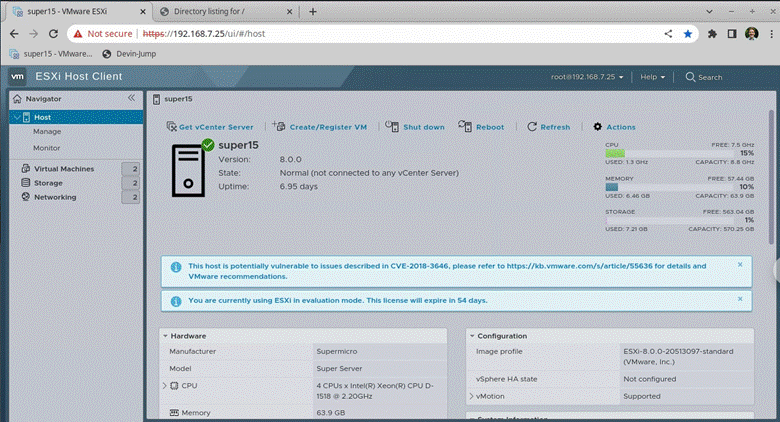Click the Get vCenter Server icon

171,127
